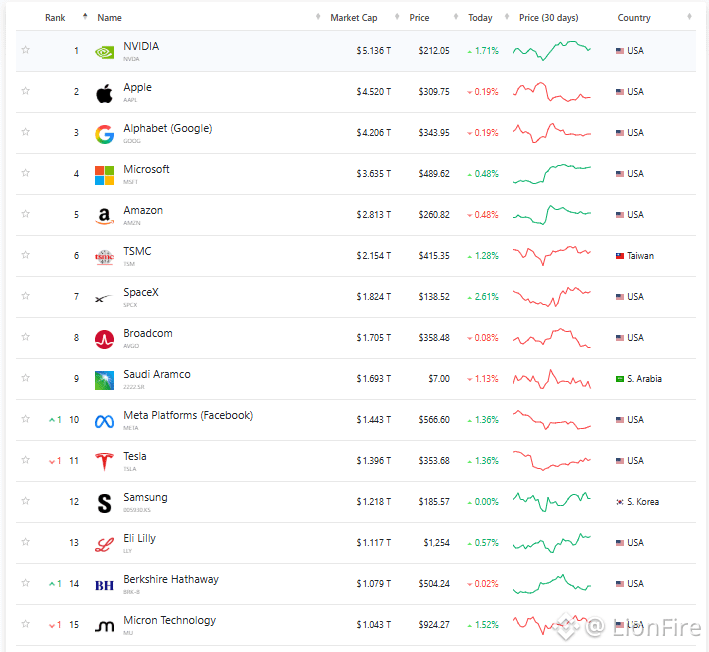Click the Country column header
This screenshot has height=652, width=709.
coord(634,18)
